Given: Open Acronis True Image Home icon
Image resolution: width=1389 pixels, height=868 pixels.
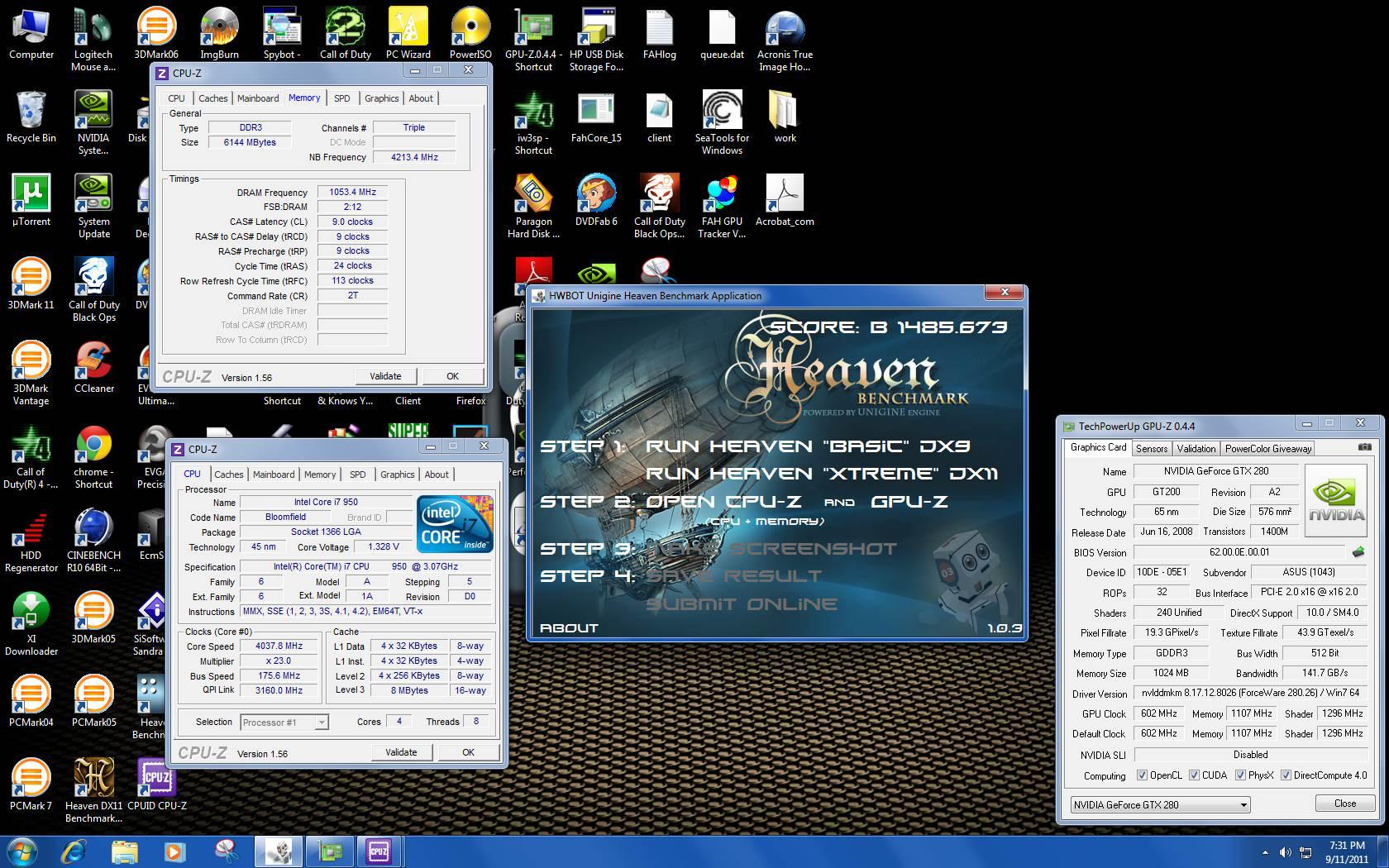Looking at the screenshot, I should (x=785, y=40).
